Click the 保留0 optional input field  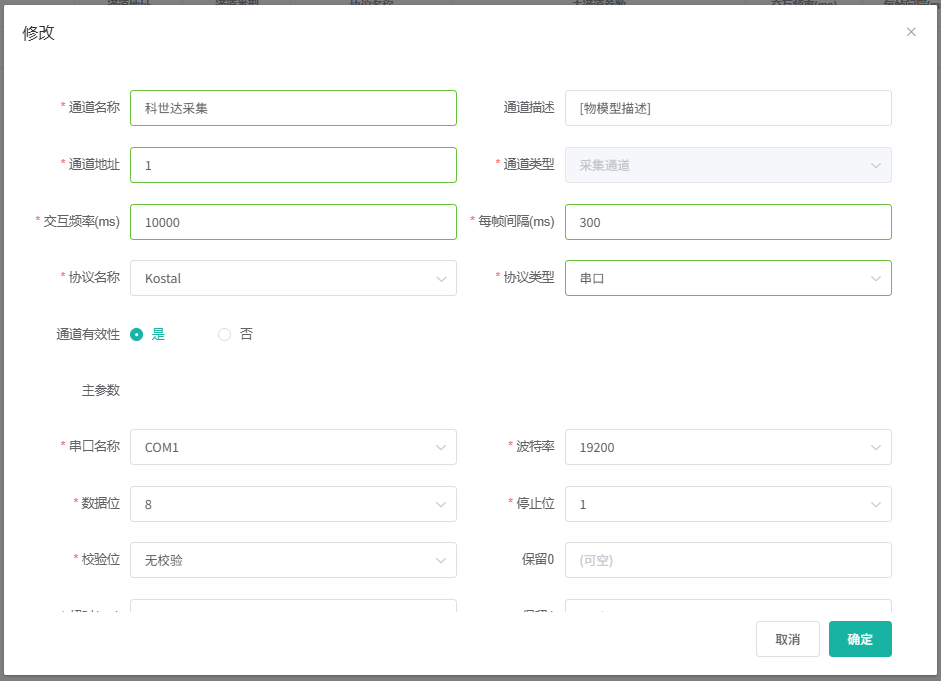pyautogui.click(x=728, y=560)
